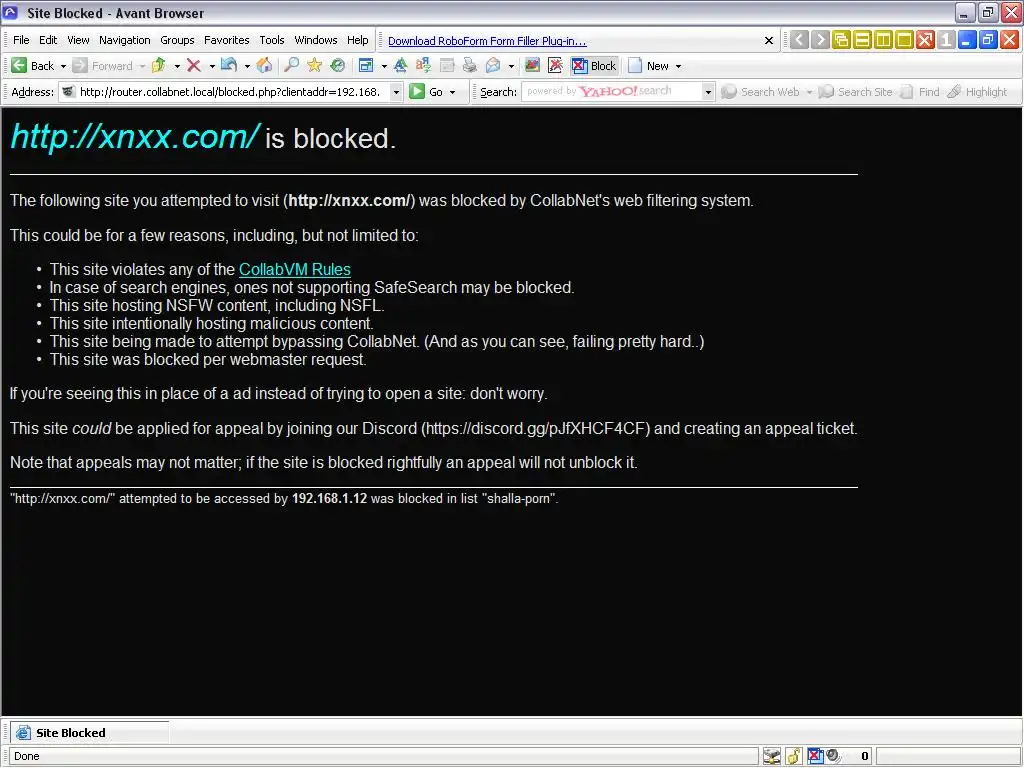This screenshot has width=1024, height=768.
Task: Open the View menu
Action: point(78,40)
